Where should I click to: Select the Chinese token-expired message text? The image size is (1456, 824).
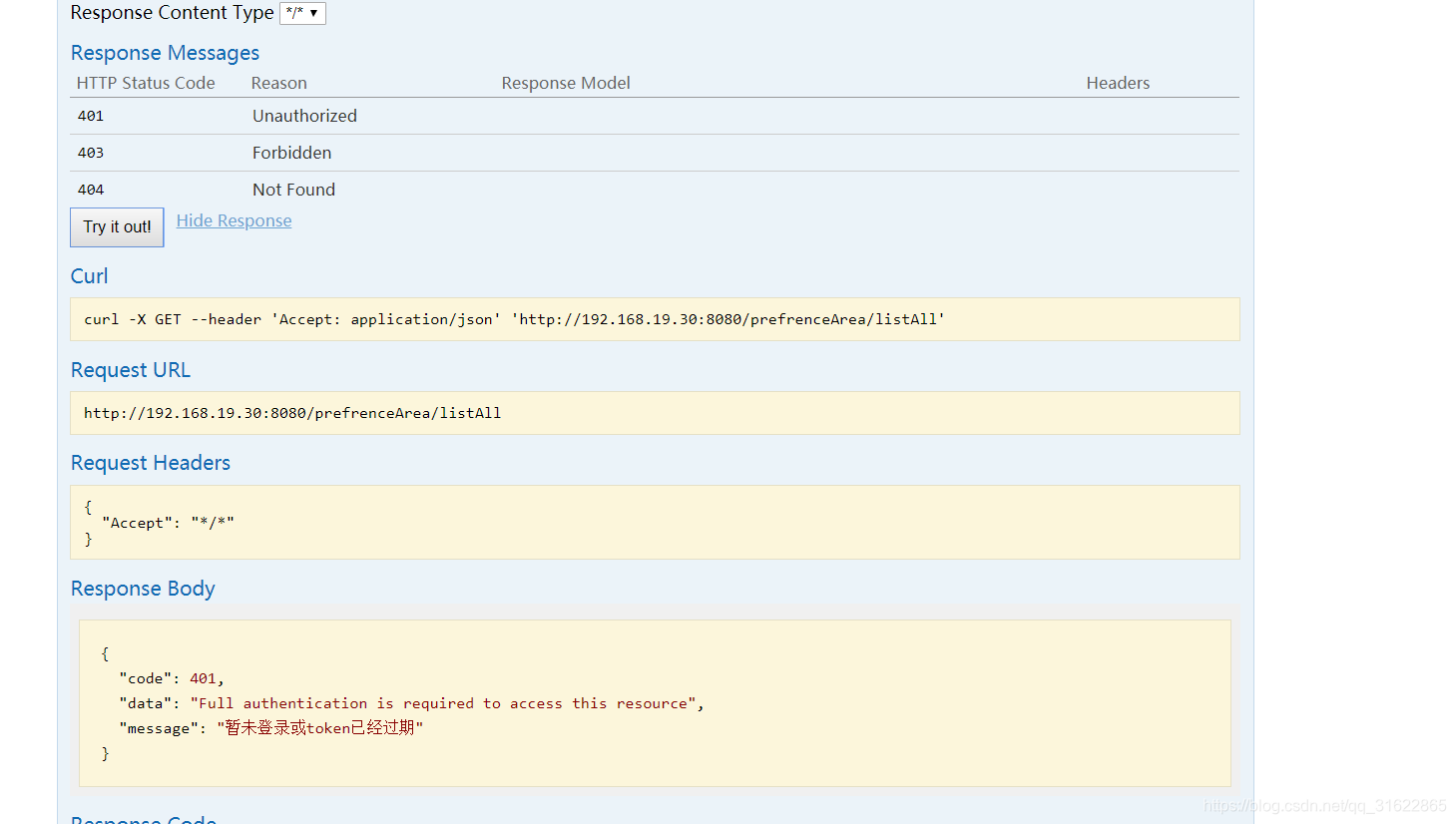(319, 727)
